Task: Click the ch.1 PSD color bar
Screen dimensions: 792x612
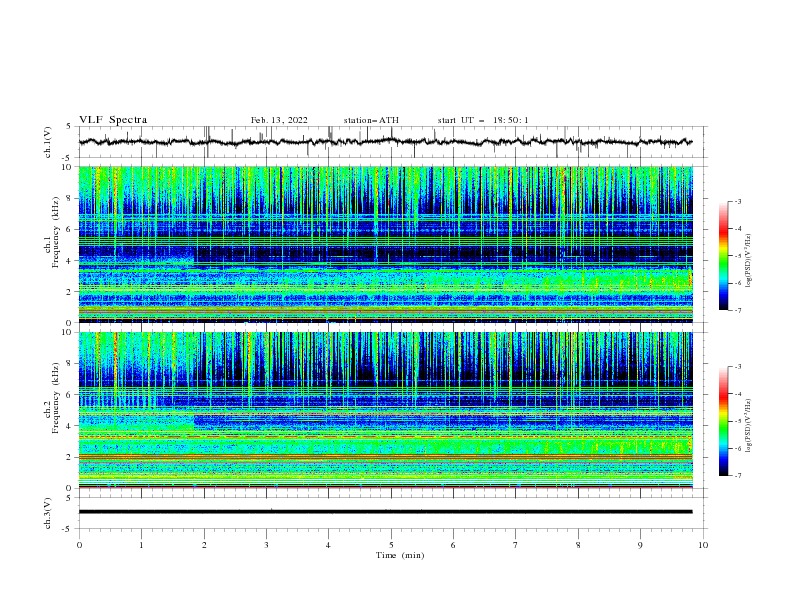Action: click(x=724, y=255)
